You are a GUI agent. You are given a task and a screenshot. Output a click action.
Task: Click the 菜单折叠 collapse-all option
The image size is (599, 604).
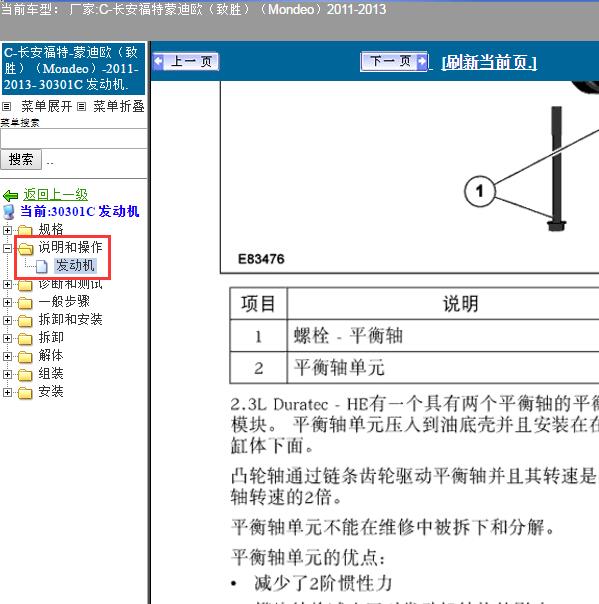pos(119,106)
